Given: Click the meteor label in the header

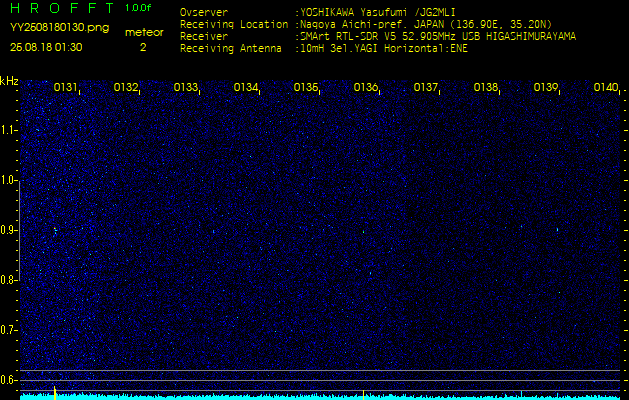Looking at the screenshot, I should pos(144,32).
